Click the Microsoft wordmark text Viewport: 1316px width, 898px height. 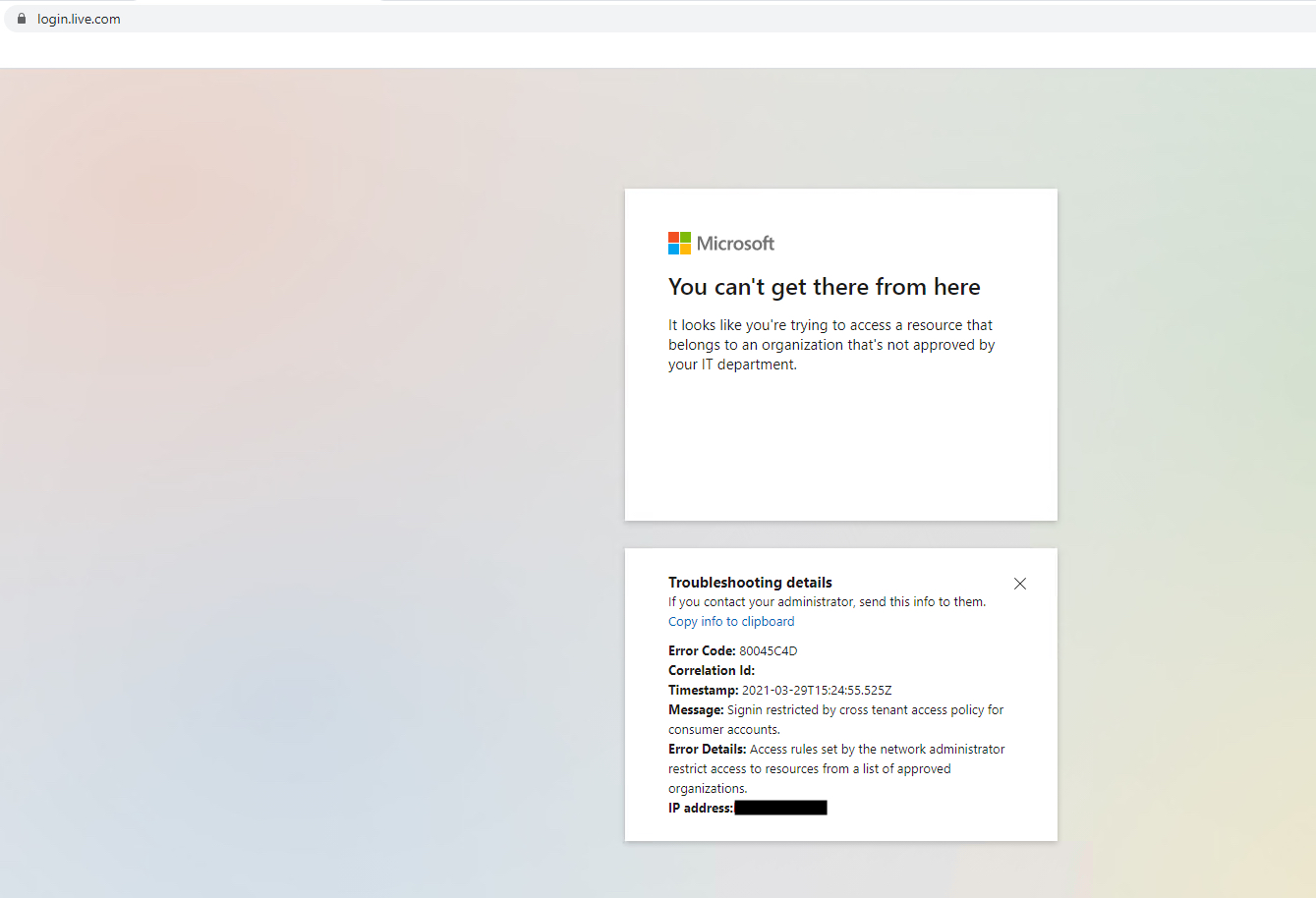pyautogui.click(x=735, y=243)
